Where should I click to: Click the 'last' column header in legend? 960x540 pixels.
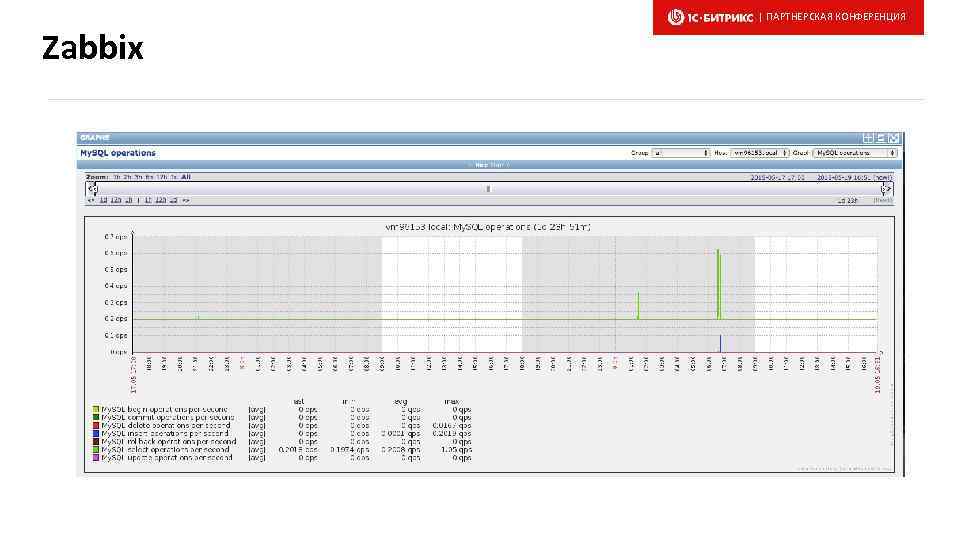tap(299, 402)
